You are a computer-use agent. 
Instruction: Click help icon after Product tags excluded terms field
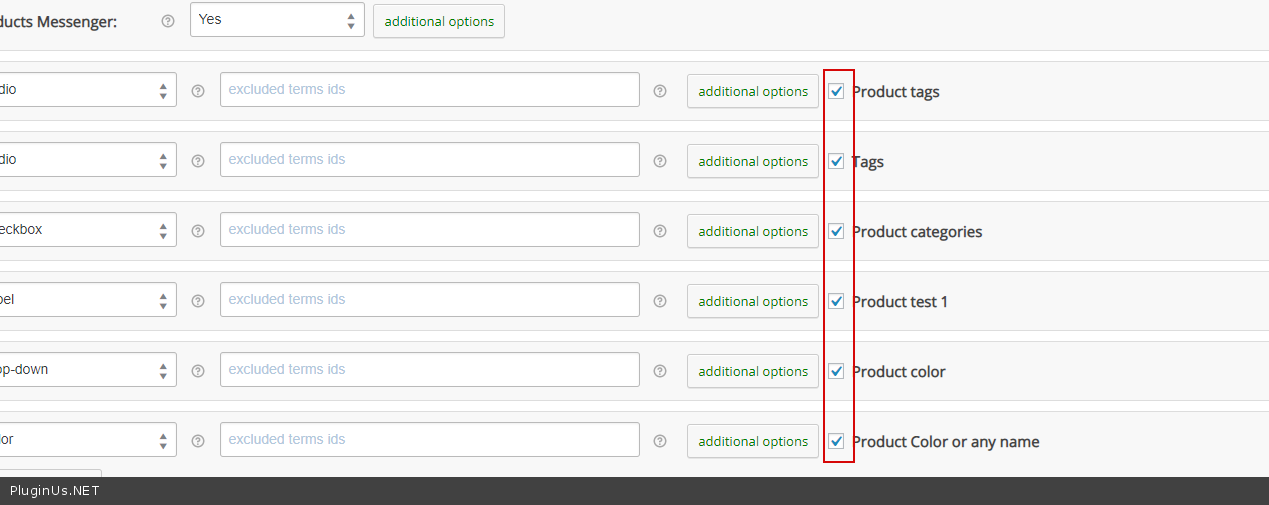click(660, 91)
